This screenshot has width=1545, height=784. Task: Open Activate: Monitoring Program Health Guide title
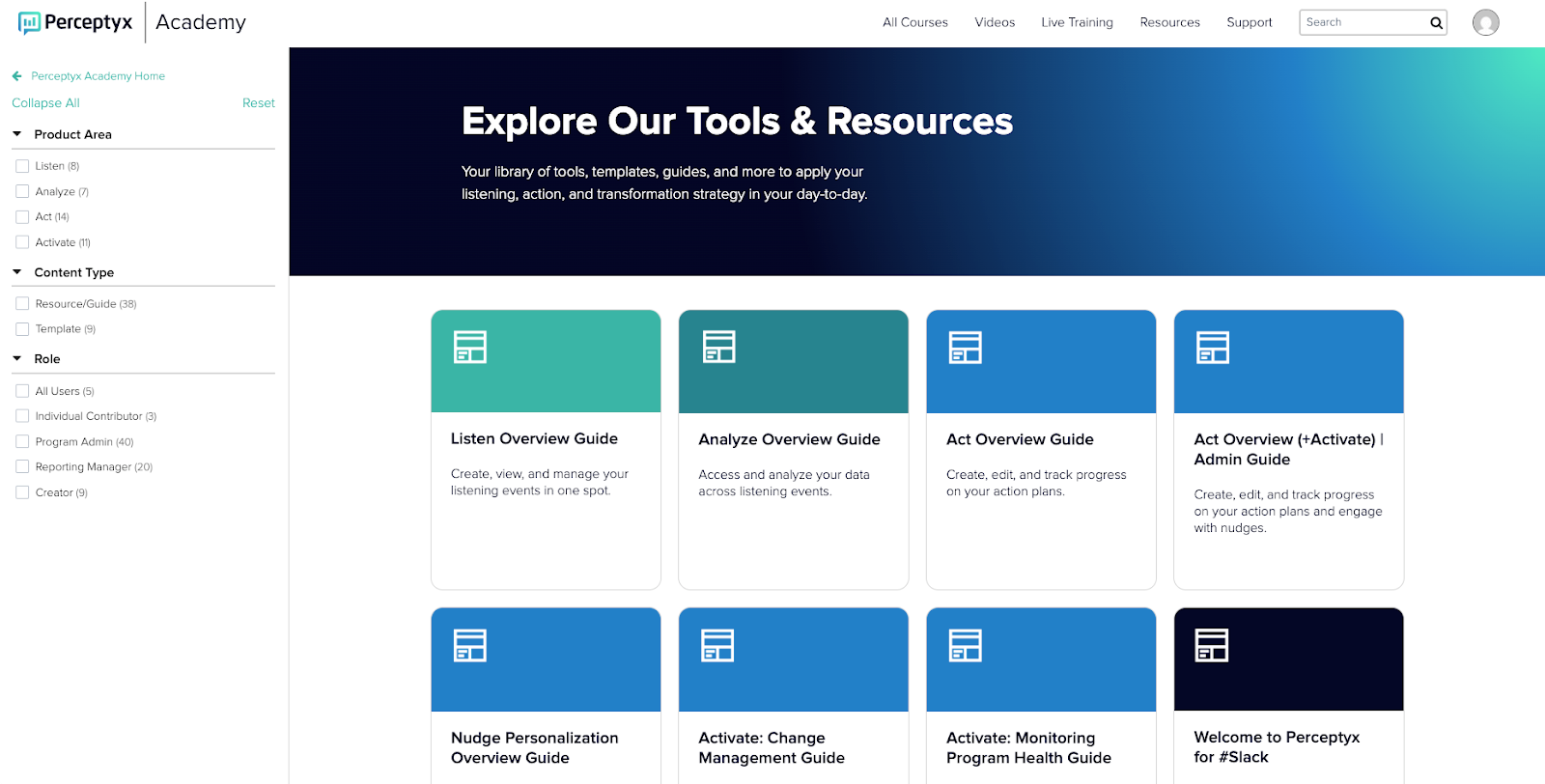1028,747
